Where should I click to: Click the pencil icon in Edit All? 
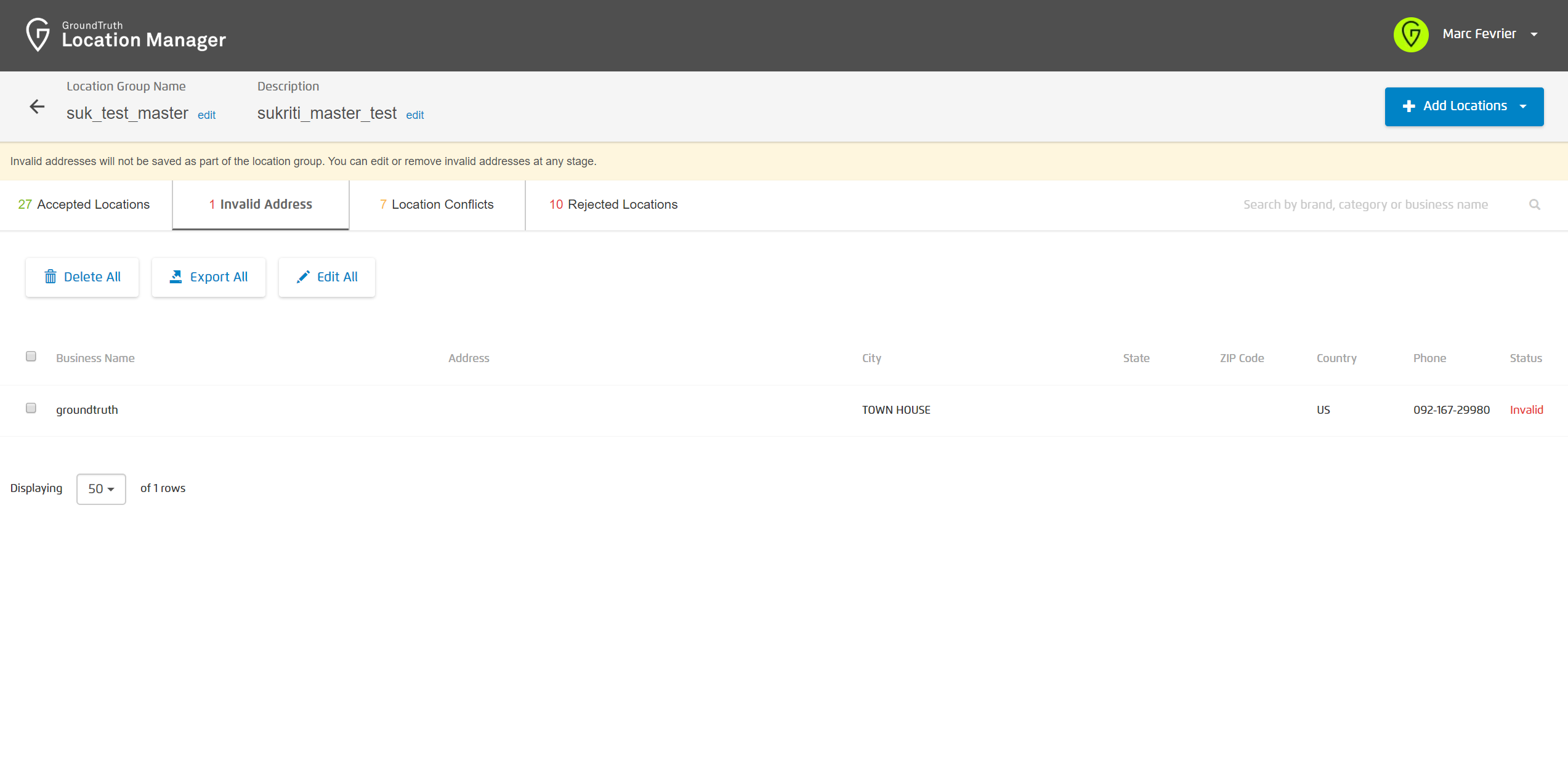[x=303, y=277]
